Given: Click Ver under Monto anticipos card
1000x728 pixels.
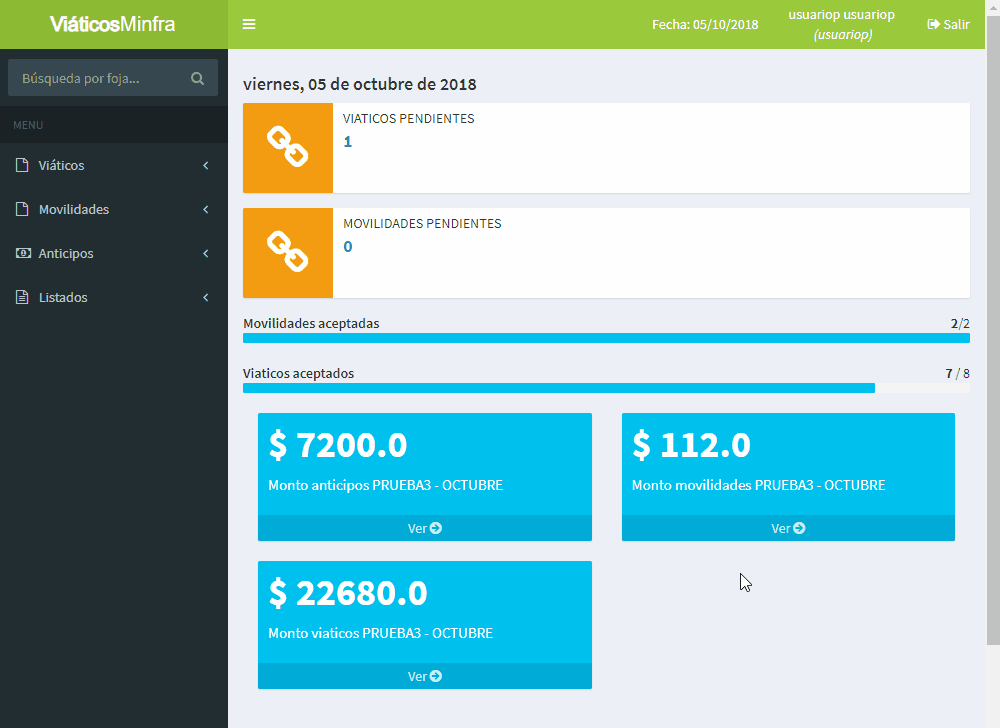Looking at the screenshot, I should click(424, 528).
